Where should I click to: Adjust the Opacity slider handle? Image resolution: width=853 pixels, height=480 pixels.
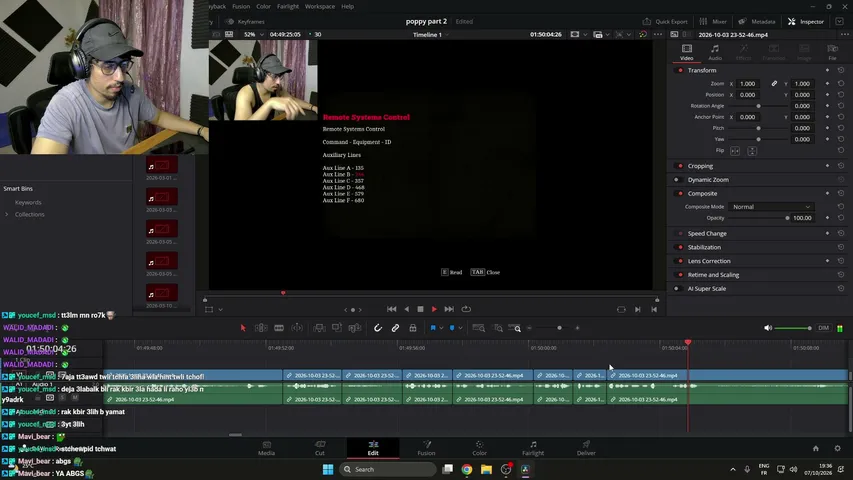(787, 218)
